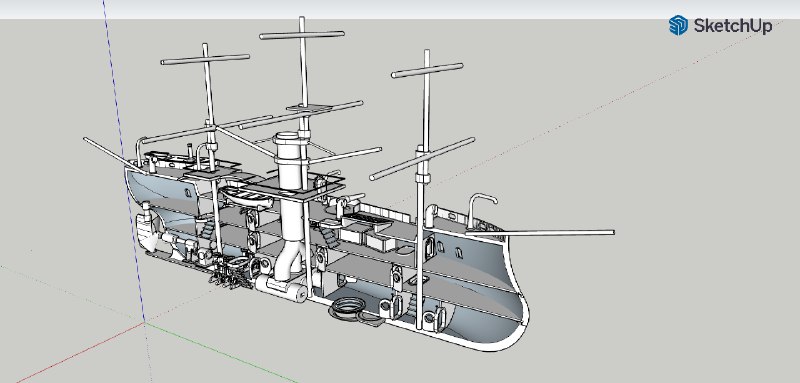Click the long horizontal spar at right end

point(540,233)
